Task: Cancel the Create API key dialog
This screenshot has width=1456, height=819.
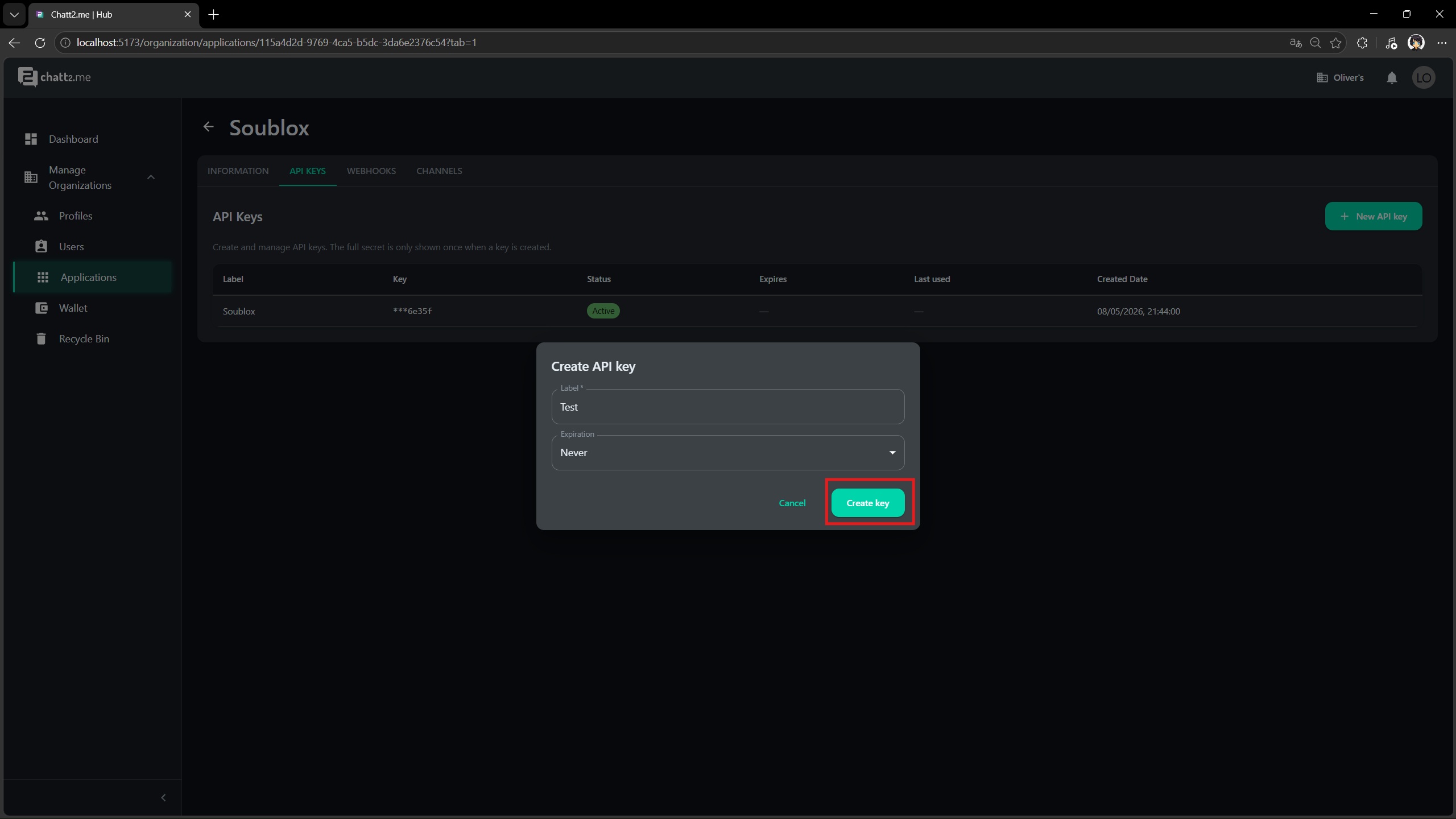Action: pyautogui.click(x=792, y=503)
